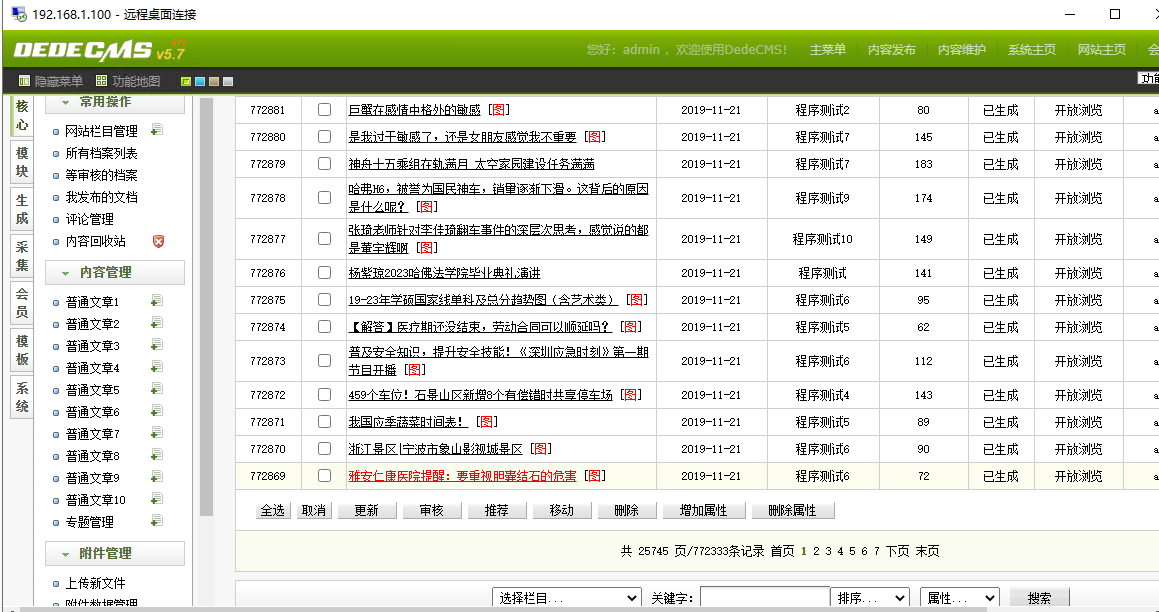Screen dimensions: 1159x612
Task: Select the tan theme color swatch
Action: pos(214,81)
